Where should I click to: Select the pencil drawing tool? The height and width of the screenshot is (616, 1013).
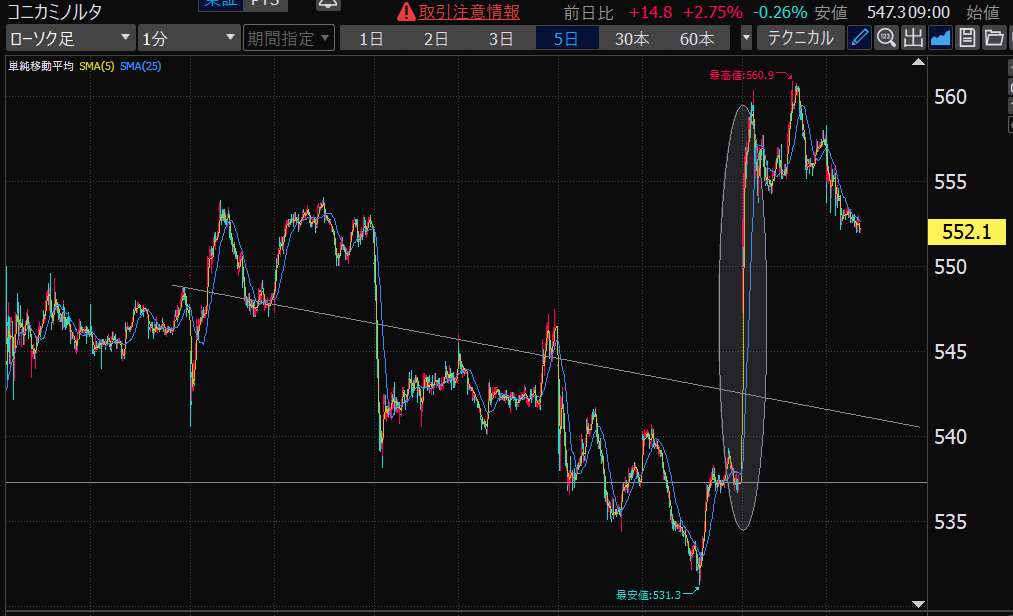click(859, 39)
